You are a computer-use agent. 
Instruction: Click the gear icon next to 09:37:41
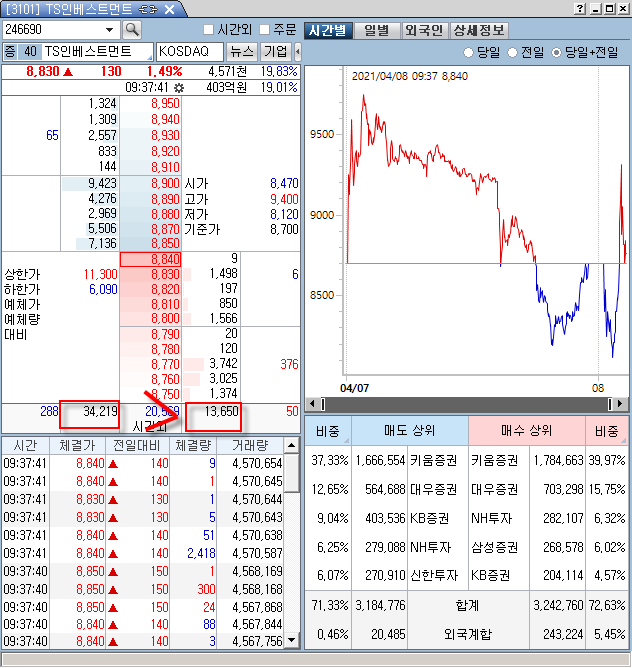coord(179,88)
